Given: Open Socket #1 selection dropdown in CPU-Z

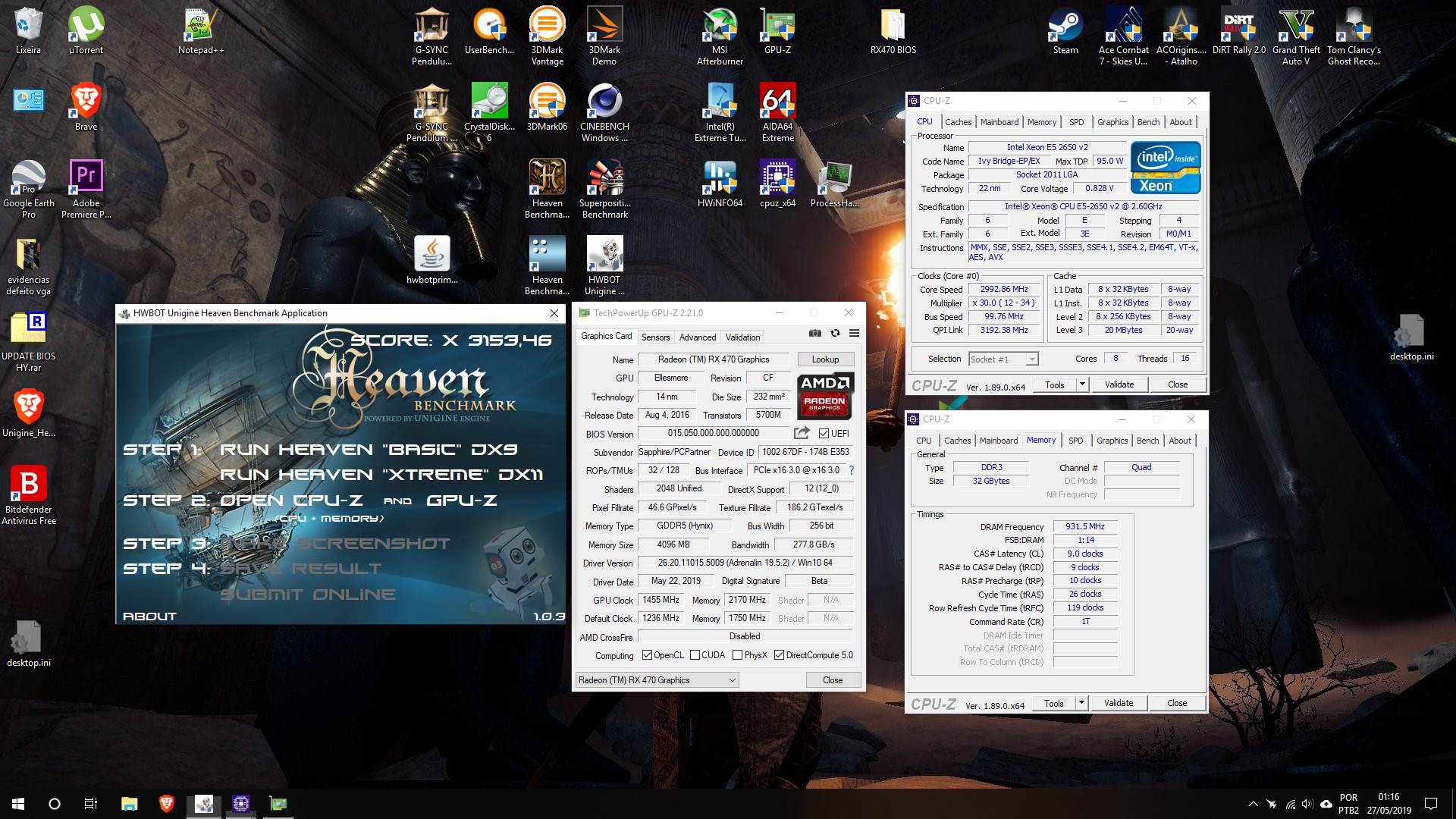Looking at the screenshot, I should [x=1003, y=359].
